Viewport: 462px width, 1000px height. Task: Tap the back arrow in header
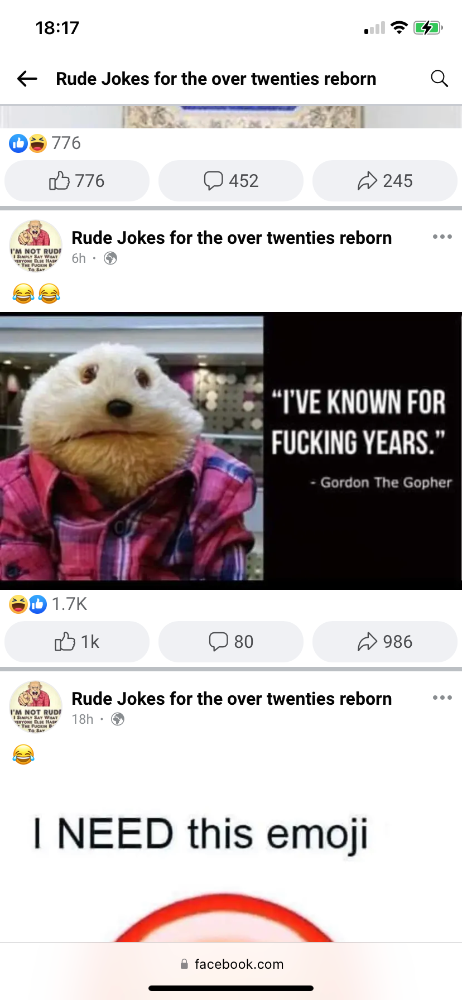pos(27,78)
